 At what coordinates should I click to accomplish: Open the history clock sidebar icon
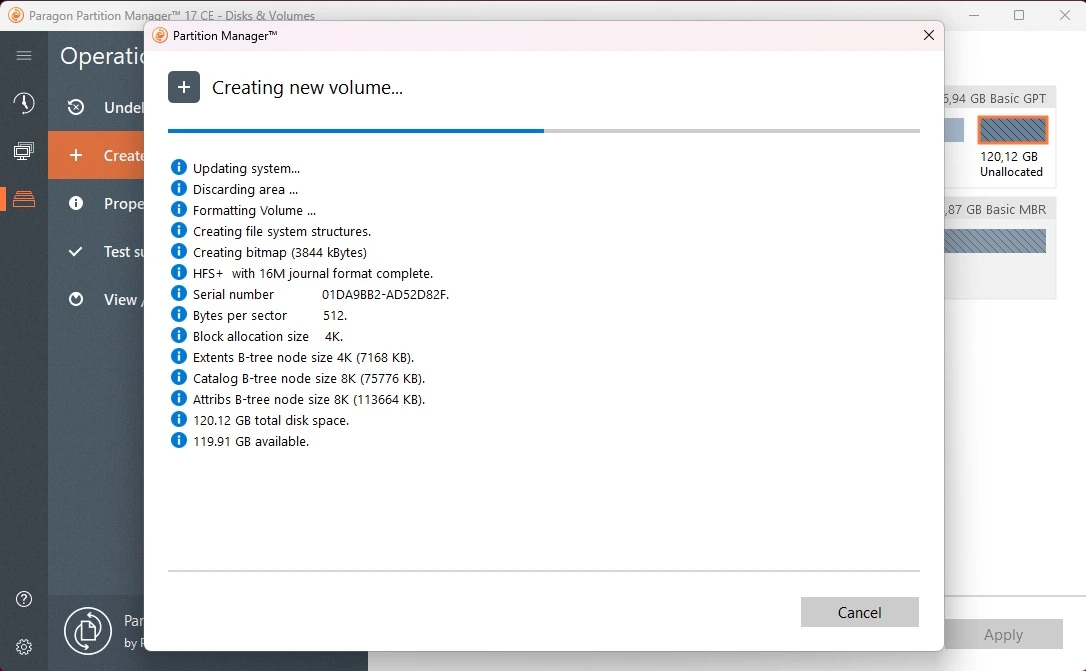coord(24,103)
